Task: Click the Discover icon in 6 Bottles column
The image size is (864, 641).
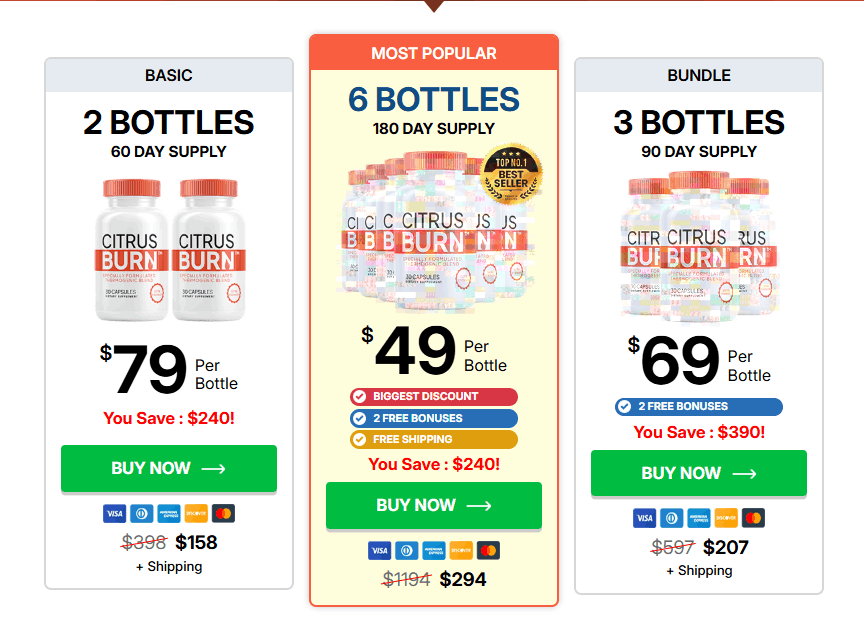Action: click(461, 550)
